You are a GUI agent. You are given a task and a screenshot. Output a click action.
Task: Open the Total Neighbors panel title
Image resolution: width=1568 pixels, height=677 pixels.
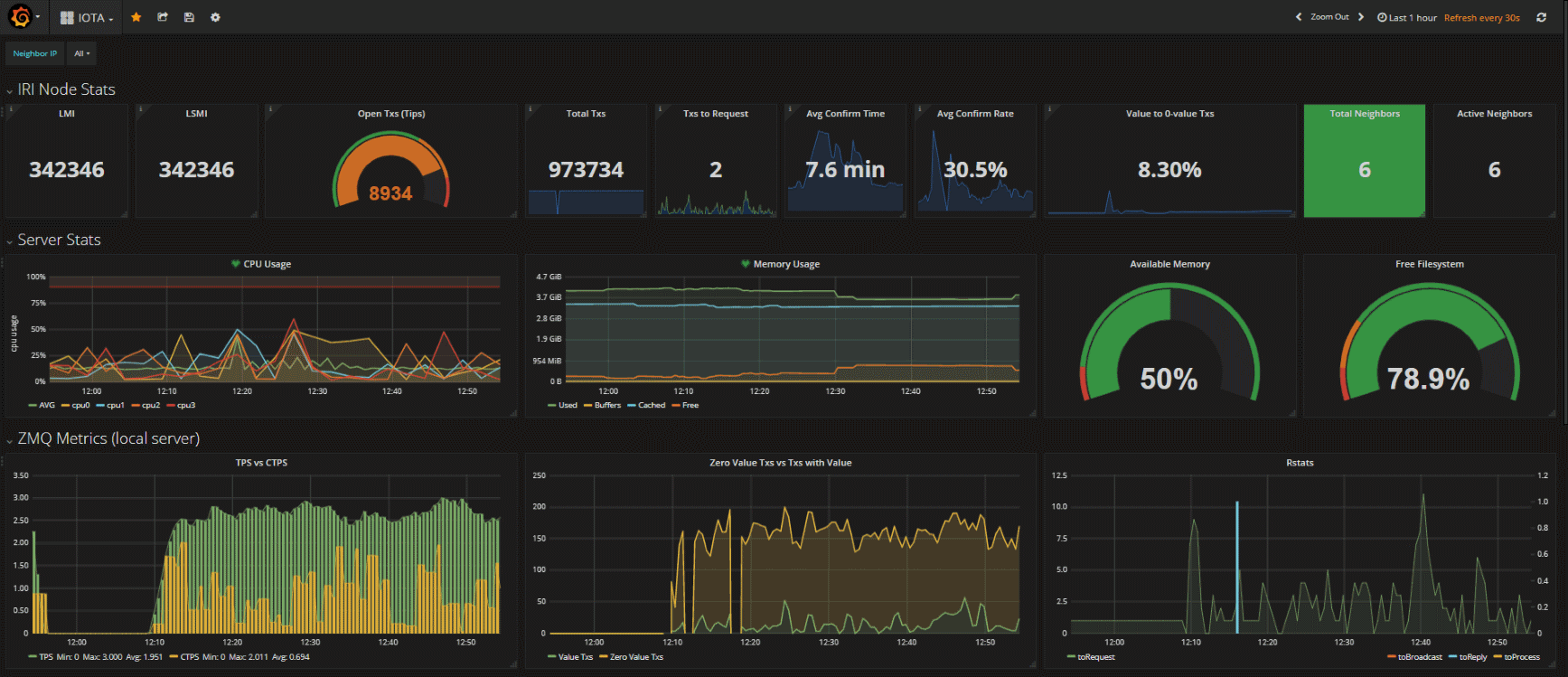click(x=1365, y=114)
